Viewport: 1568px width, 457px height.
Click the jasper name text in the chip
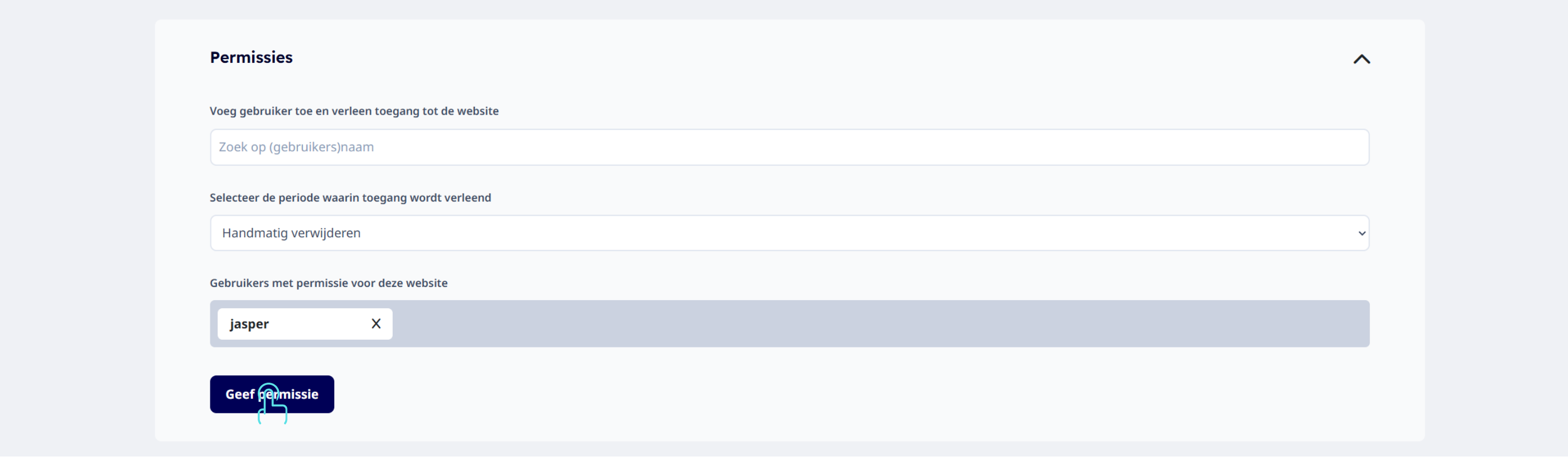249,324
